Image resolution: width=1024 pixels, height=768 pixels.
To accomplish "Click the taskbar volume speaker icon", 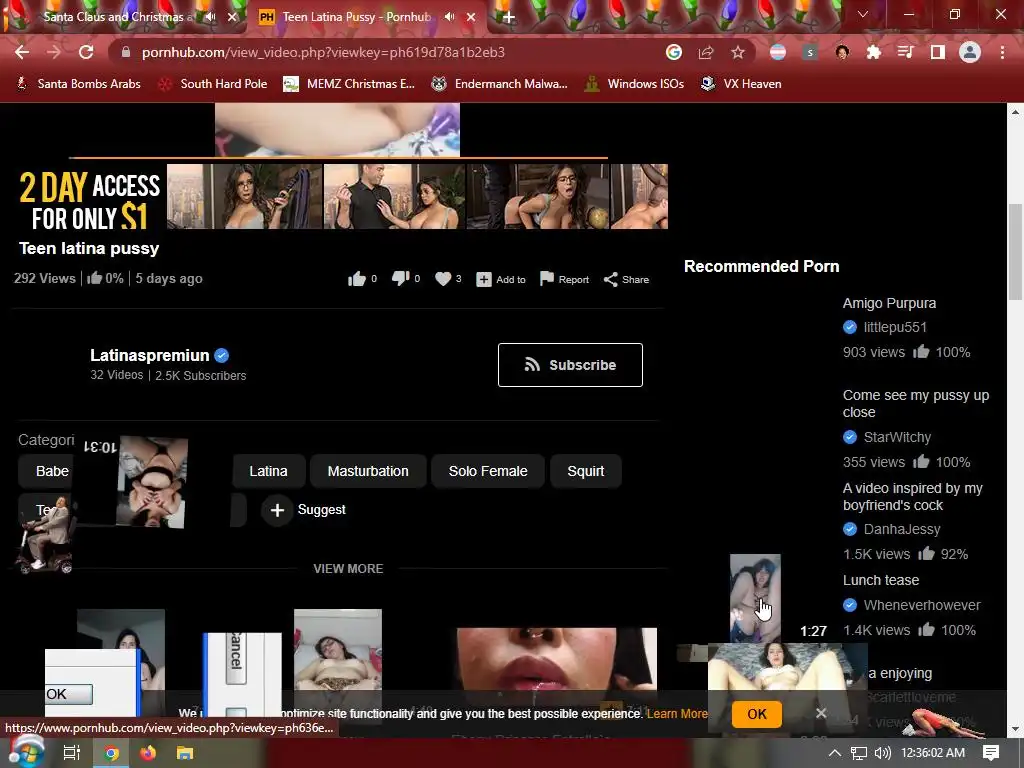I will click(883, 753).
